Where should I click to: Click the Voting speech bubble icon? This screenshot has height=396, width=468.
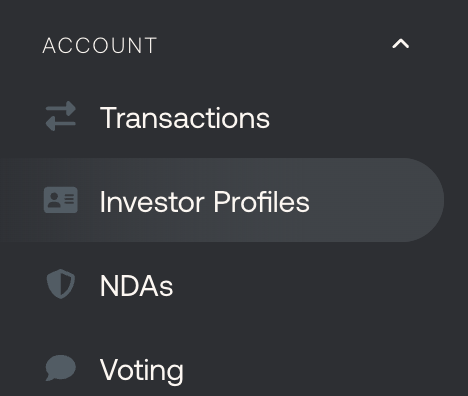[x=61, y=368]
